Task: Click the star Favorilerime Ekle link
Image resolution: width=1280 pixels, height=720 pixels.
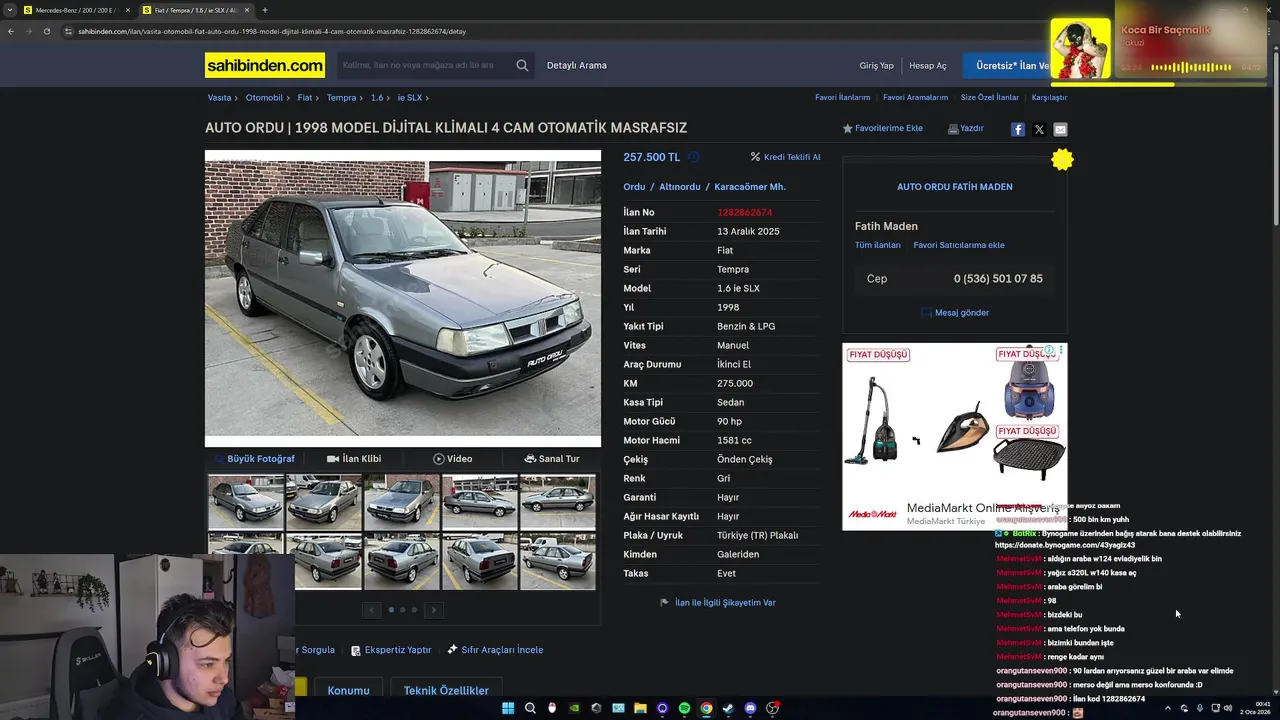Action: click(x=882, y=128)
